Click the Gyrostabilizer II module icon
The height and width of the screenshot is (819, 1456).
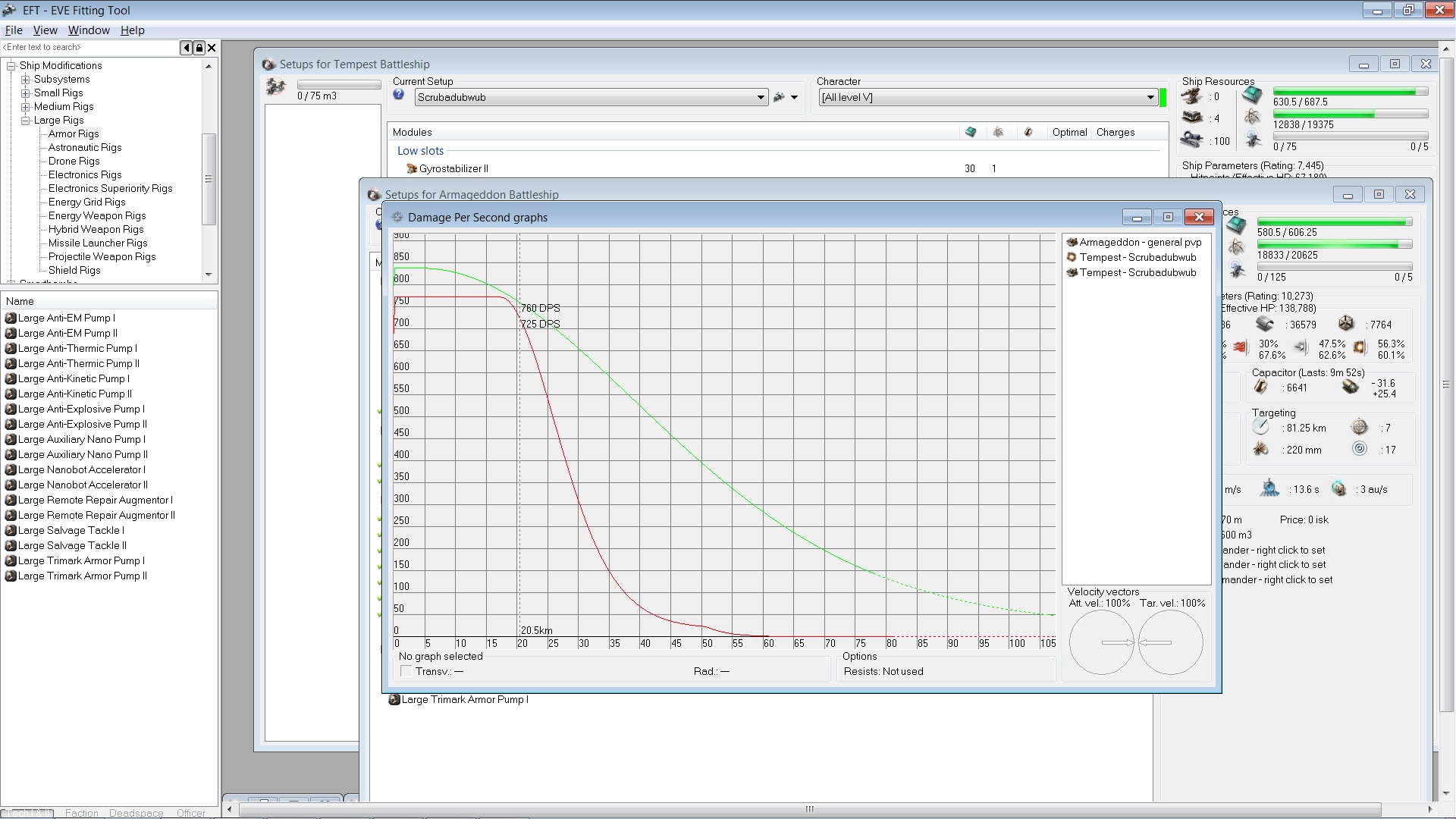coord(411,168)
